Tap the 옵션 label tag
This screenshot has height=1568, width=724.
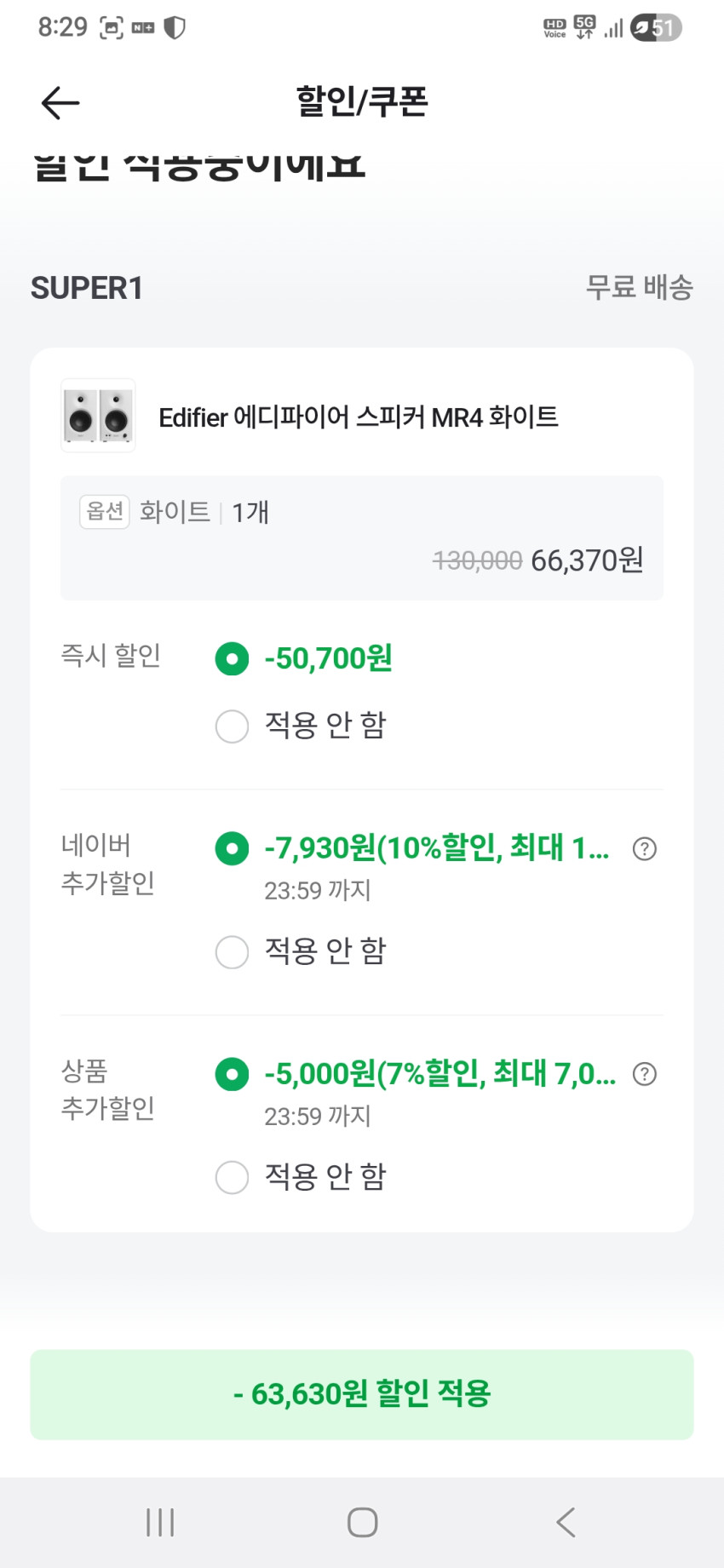tap(105, 512)
